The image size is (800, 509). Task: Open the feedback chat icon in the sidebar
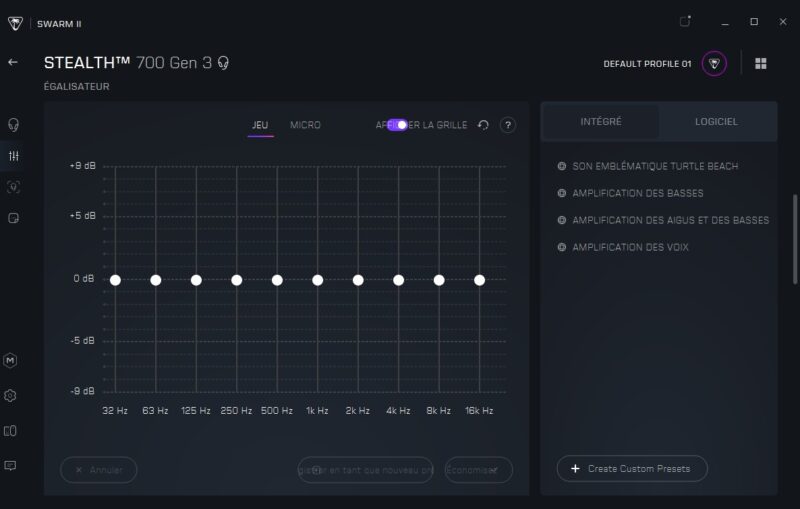[11, 465]
